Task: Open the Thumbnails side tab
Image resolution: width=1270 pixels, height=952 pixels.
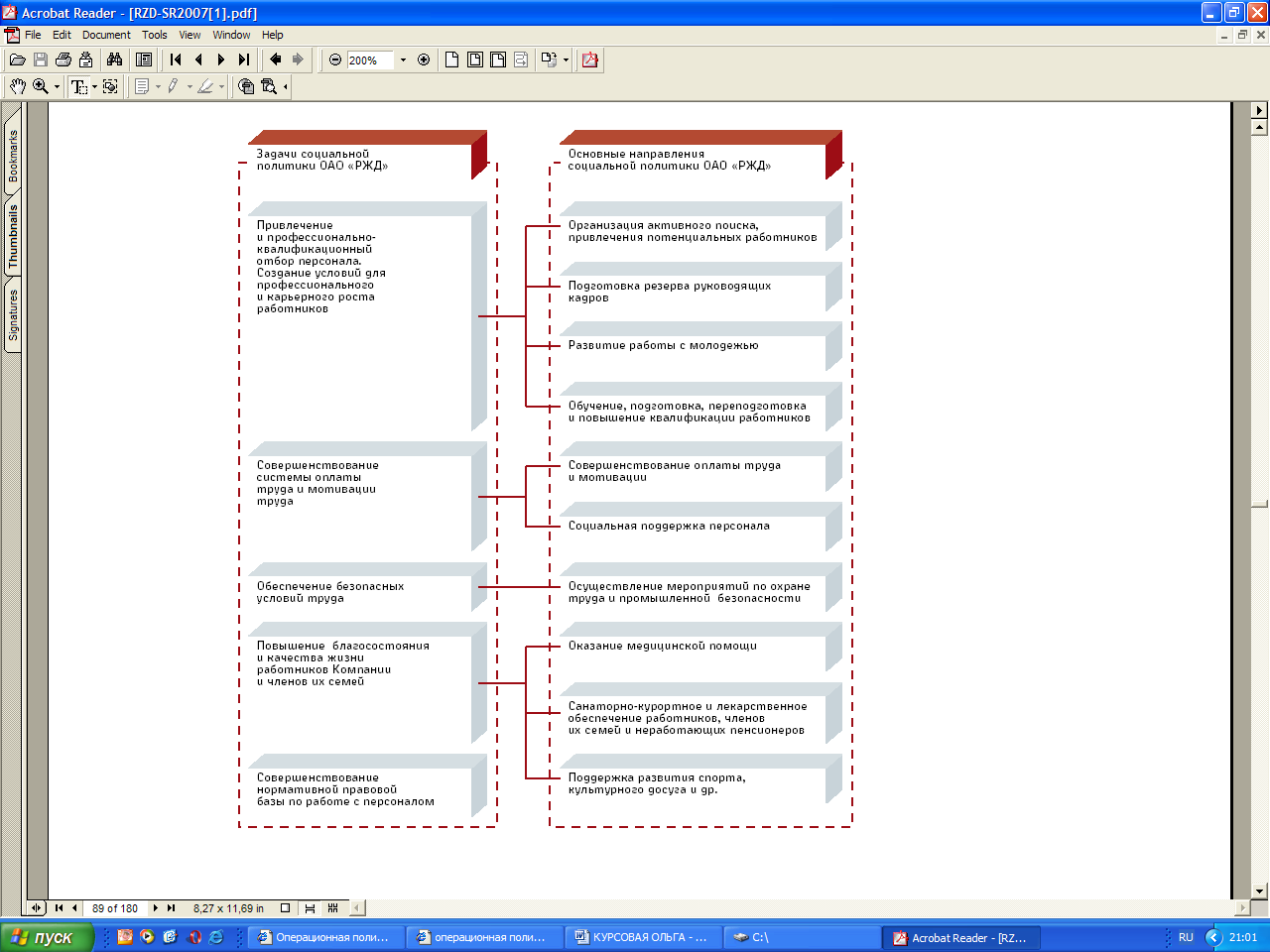Action: tap(13, 237)
